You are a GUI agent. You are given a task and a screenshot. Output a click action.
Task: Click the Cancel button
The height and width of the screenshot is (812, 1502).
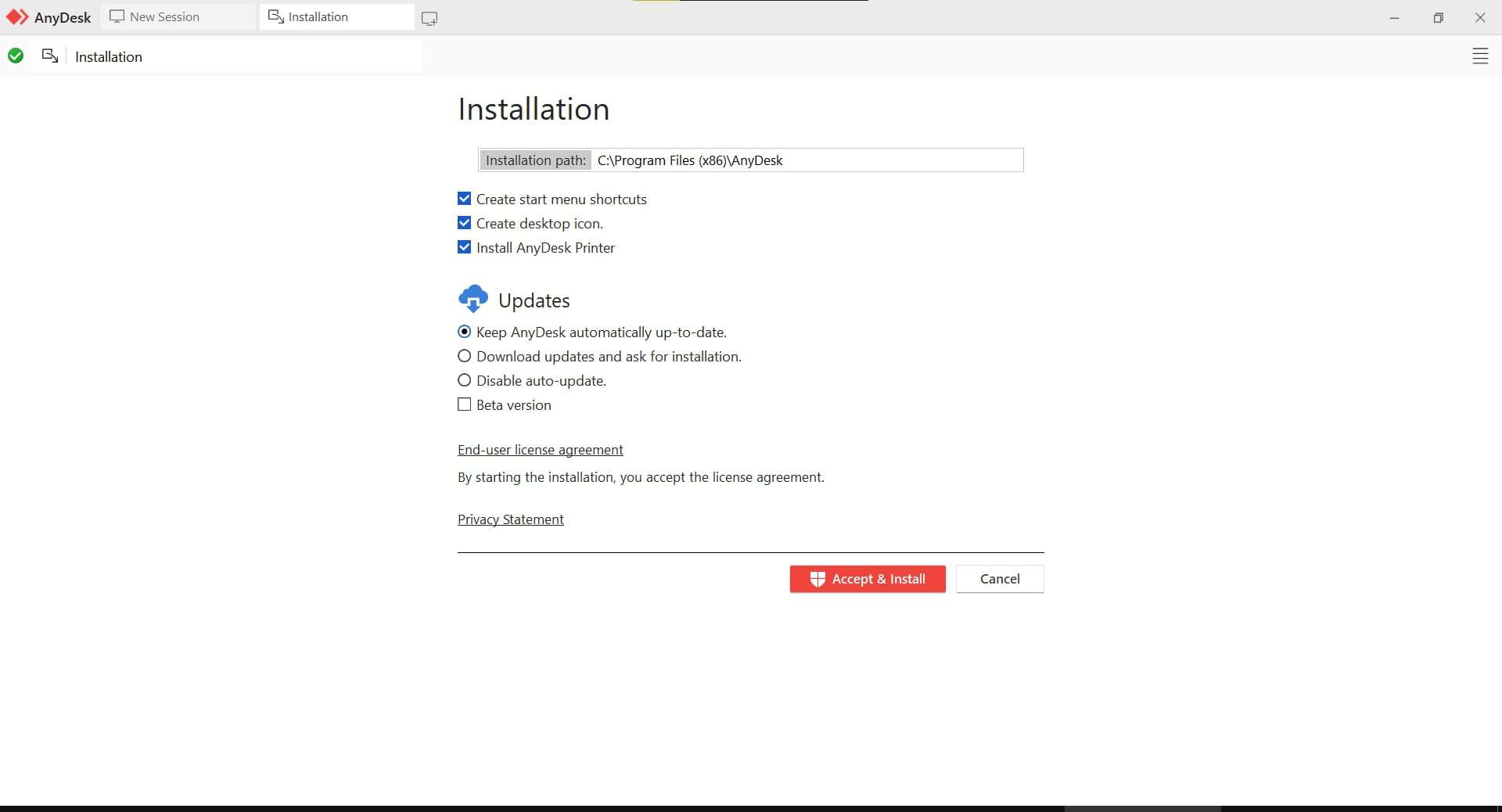tap(1000, 579)
